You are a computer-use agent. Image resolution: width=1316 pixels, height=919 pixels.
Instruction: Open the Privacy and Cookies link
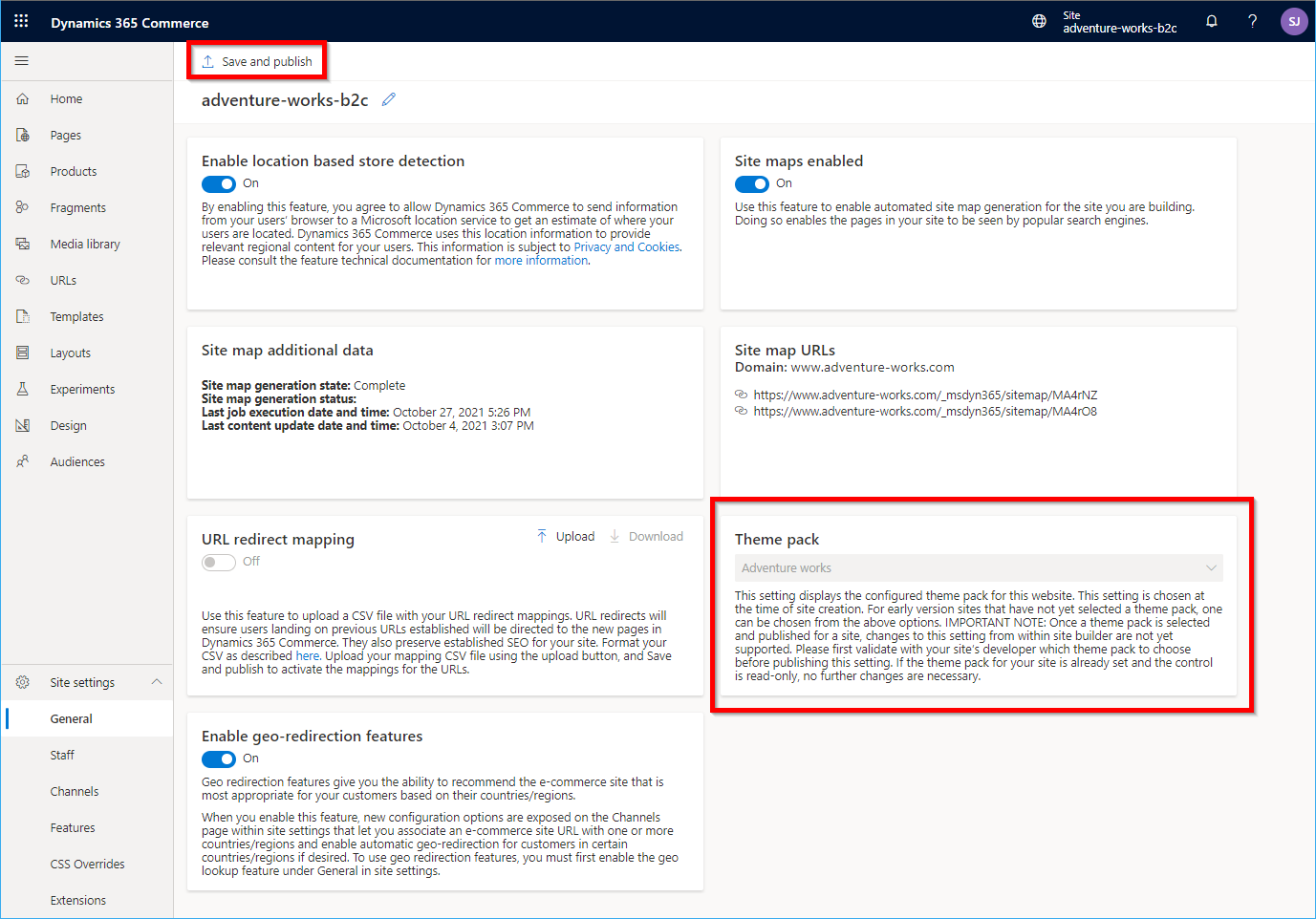tap(627, 247)
